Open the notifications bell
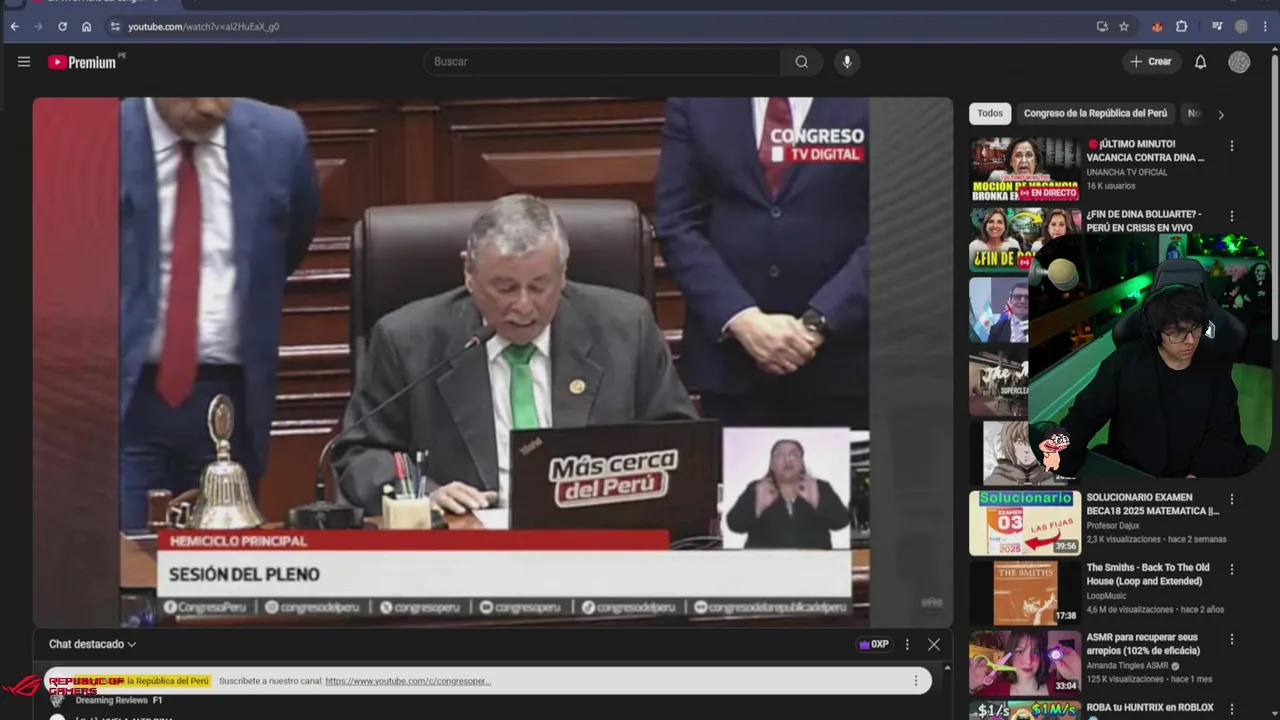The height and width of the screenshot is (720, 1280). point(1200,62)
